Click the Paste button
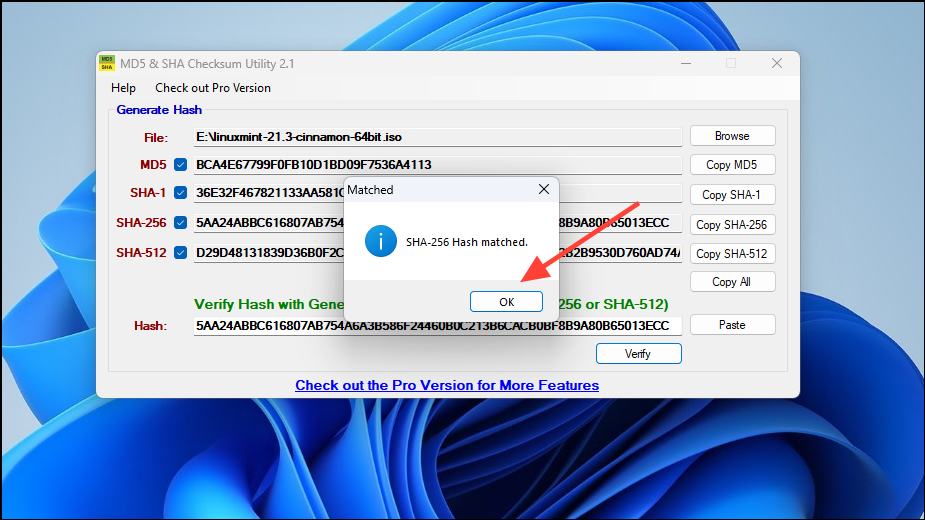The image size is (925, 520). point(733,325)
